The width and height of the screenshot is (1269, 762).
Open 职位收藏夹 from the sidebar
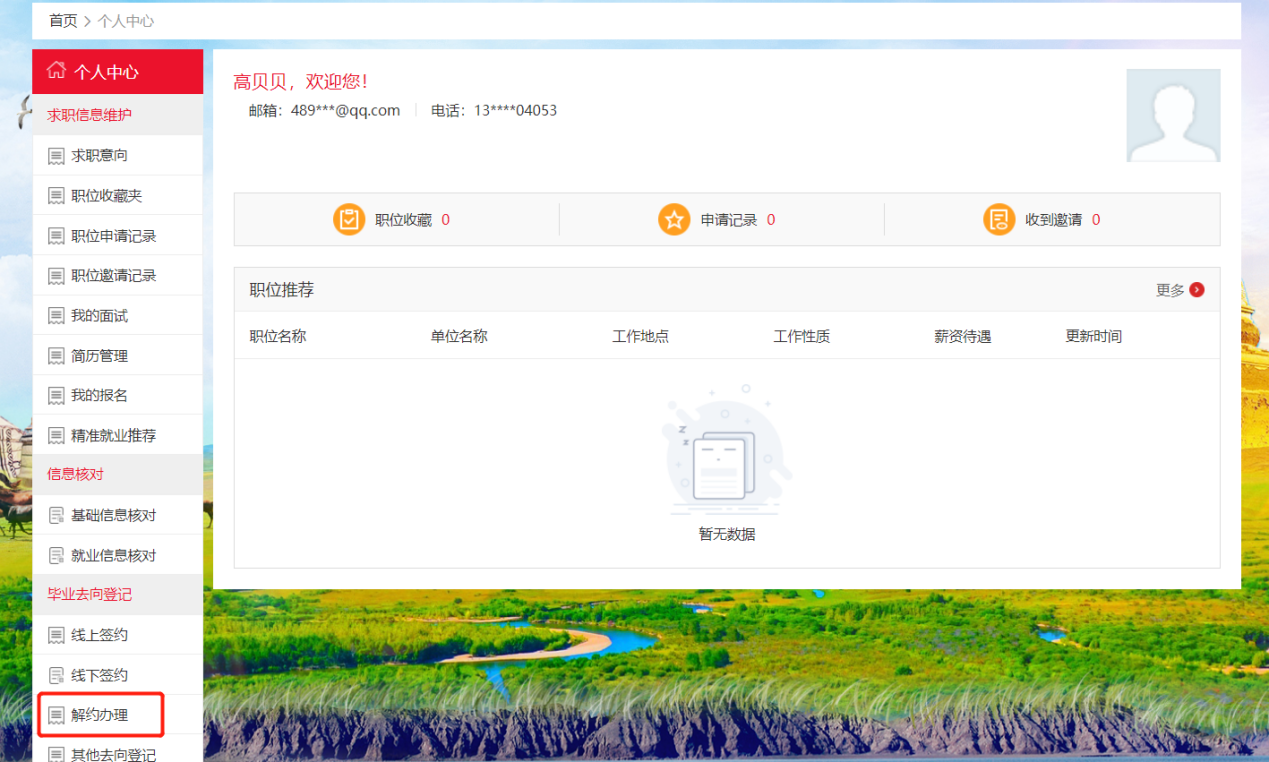click(x=106, y=196)
